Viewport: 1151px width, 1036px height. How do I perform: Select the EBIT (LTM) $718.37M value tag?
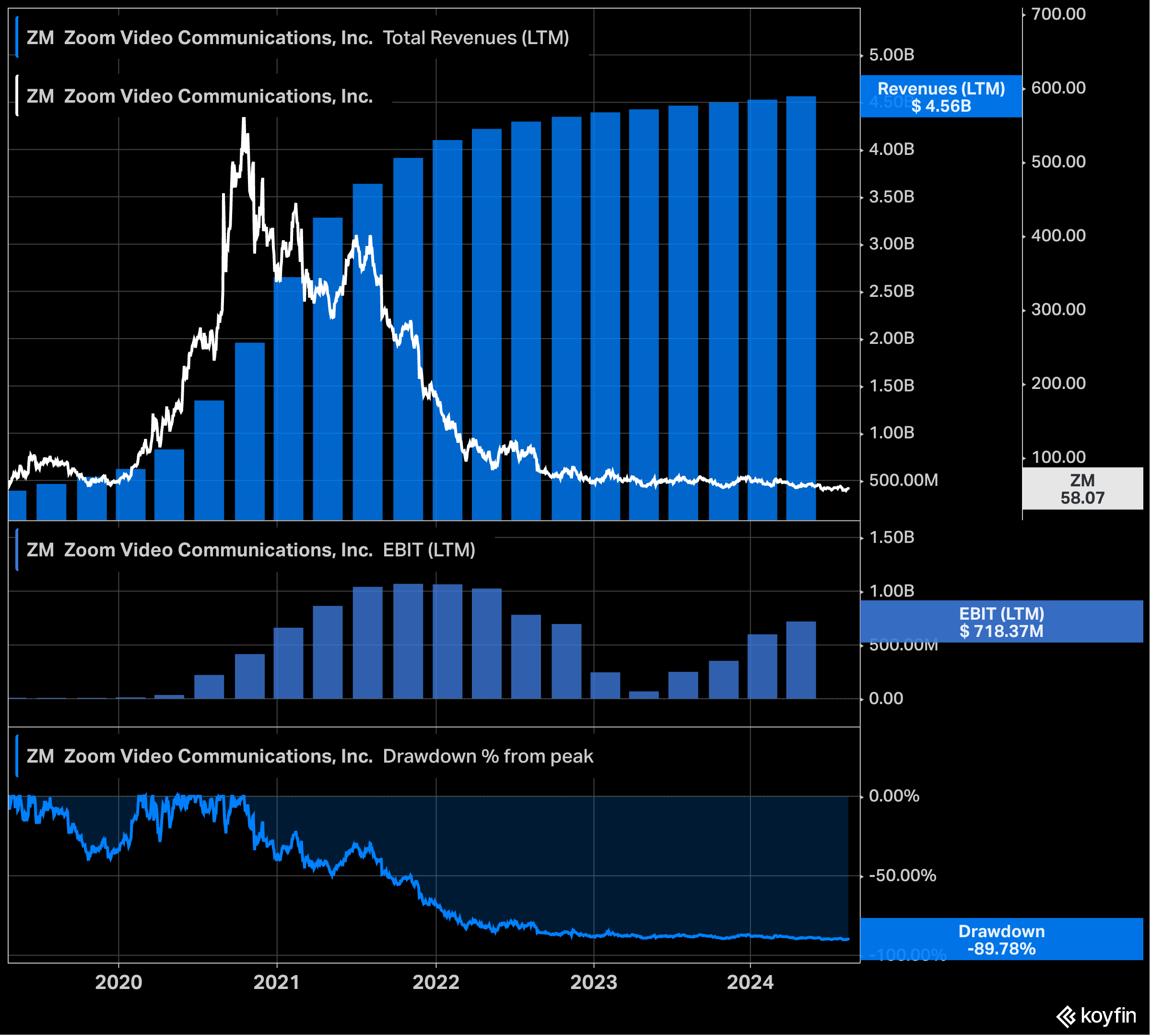(1002, 622)
